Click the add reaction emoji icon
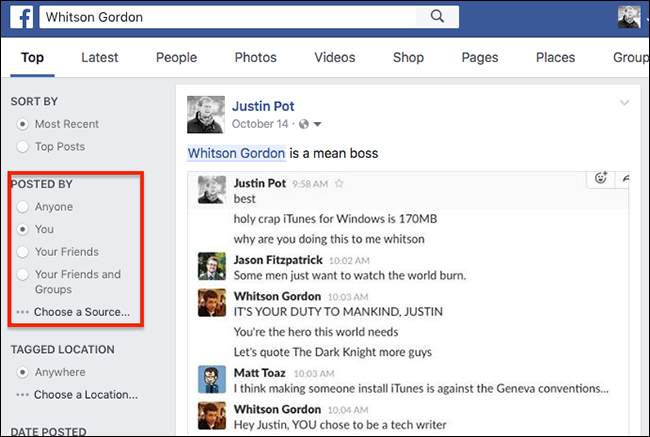 [601, 178]
